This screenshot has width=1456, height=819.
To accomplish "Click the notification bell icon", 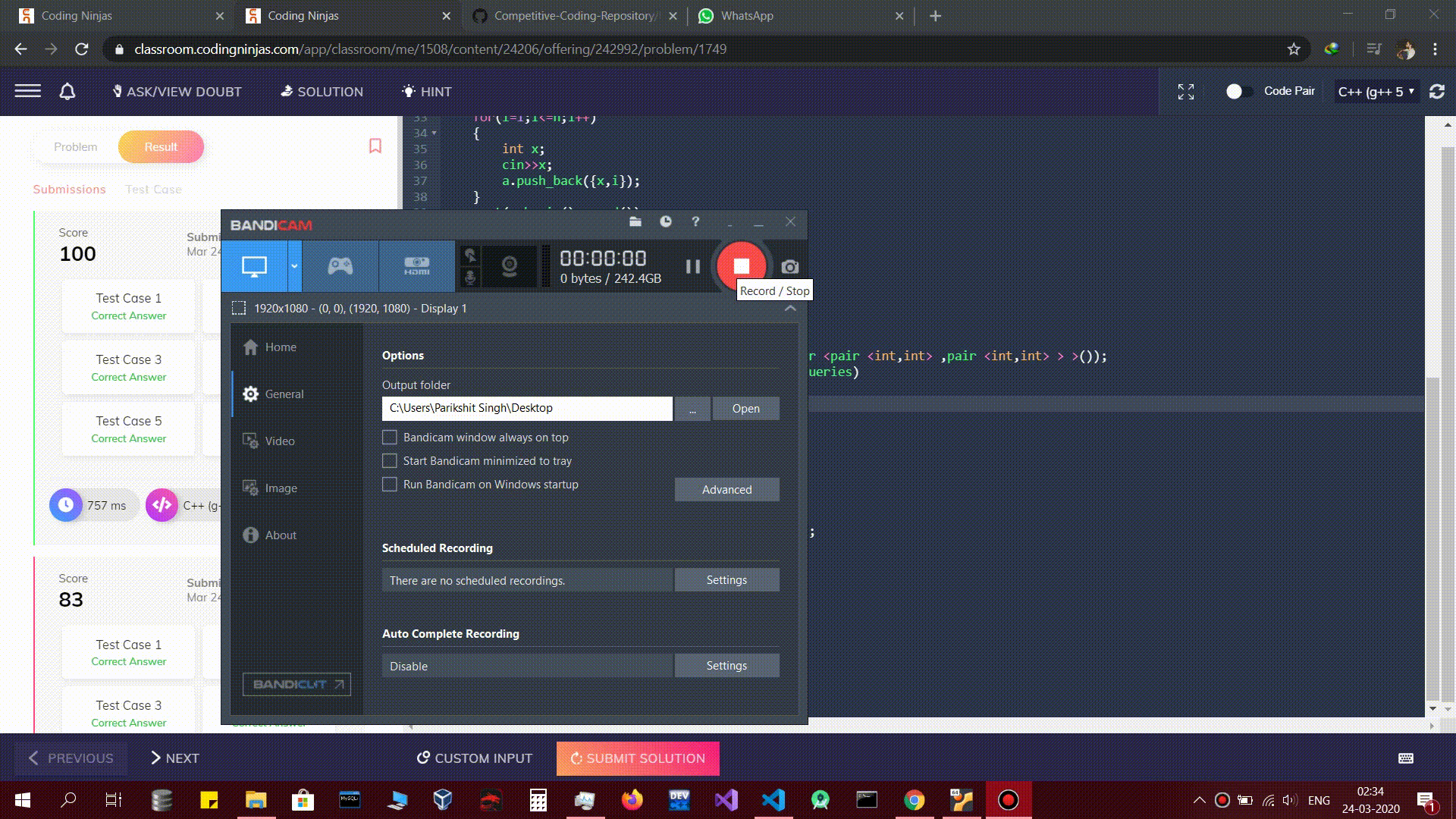I will [67, 92].
